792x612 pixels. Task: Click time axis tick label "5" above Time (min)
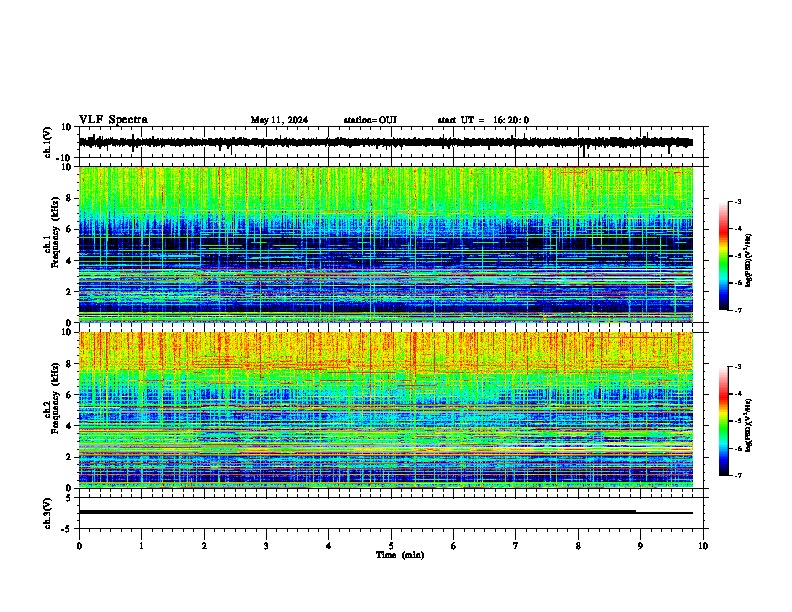click(x=391, y=546)
